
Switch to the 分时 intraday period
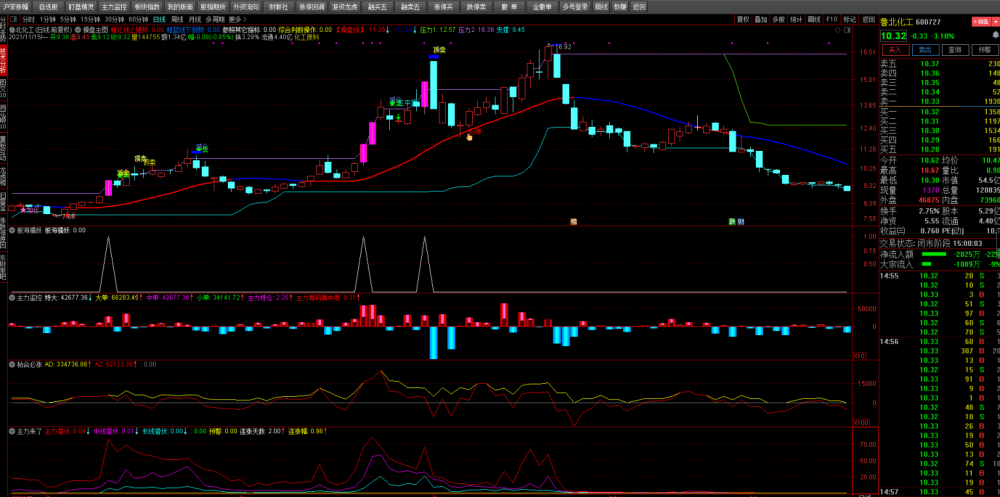29,19
